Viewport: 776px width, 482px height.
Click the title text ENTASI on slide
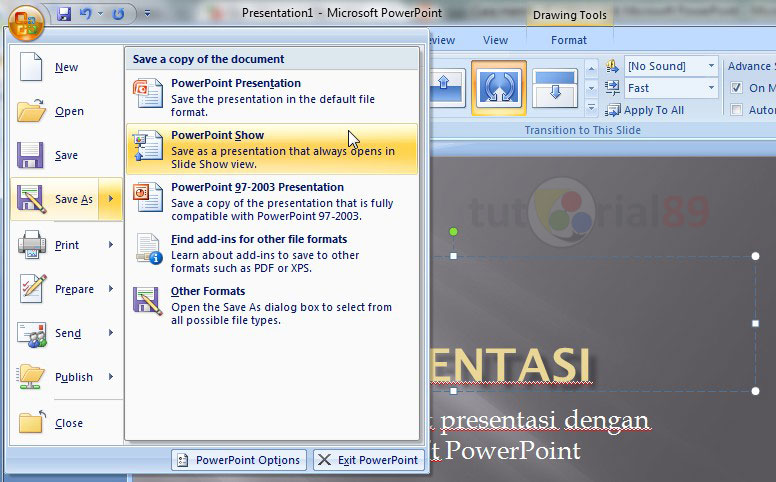point(511,365)
